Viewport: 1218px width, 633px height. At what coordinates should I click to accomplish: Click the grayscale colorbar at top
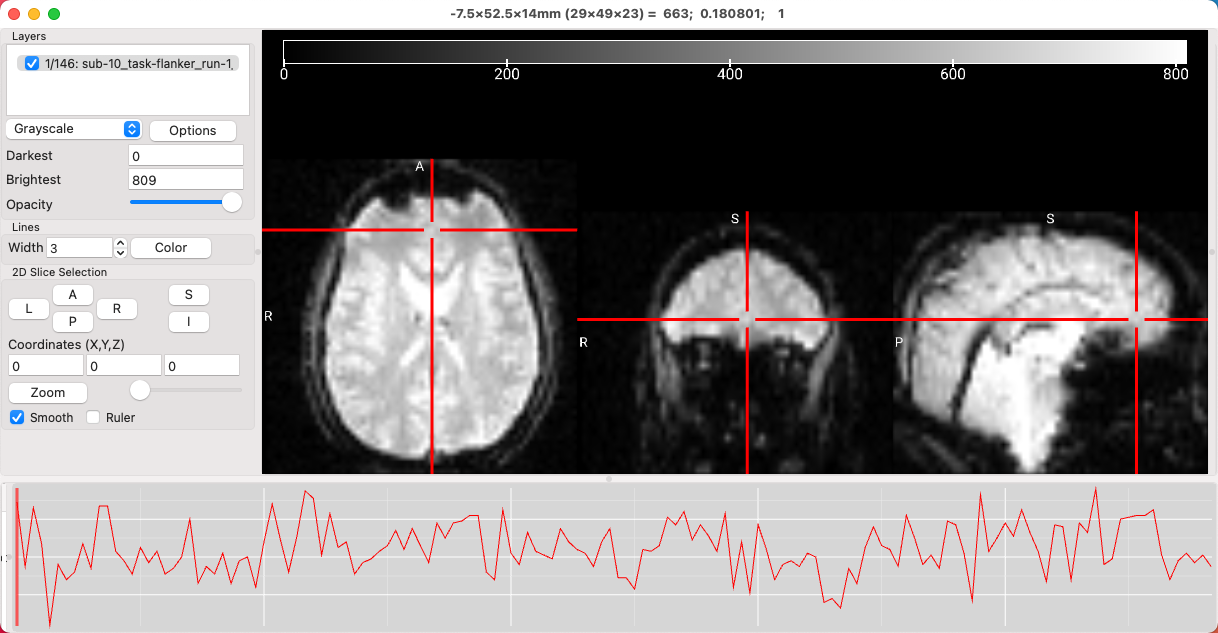735,52
